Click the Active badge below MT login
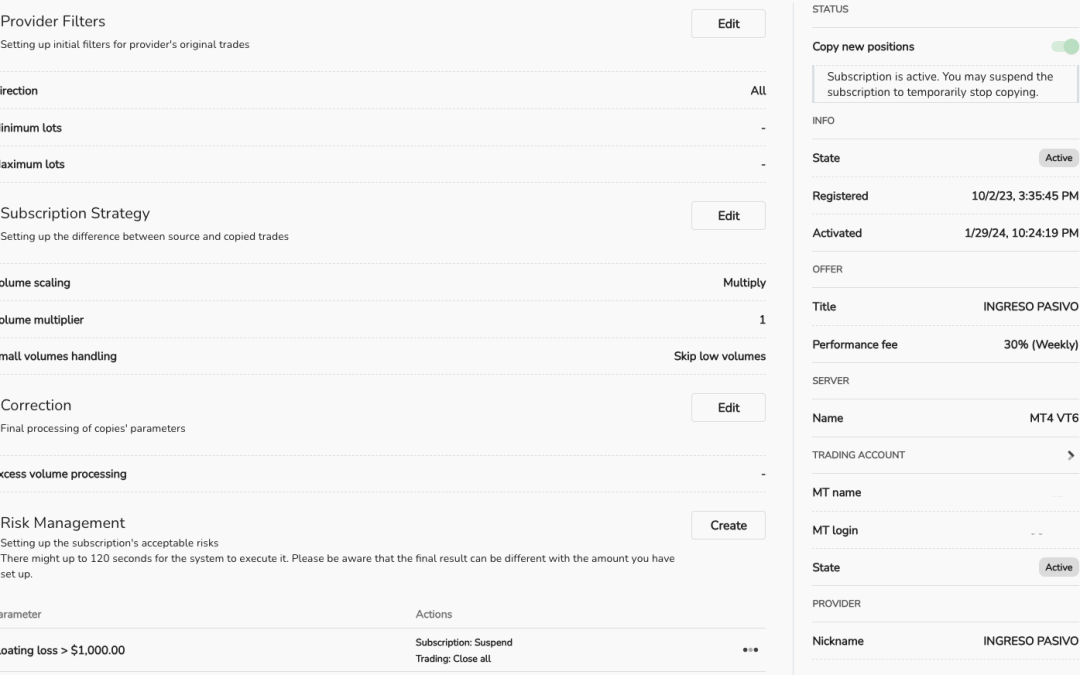1080x675 pixels. tap(1058, 567)
